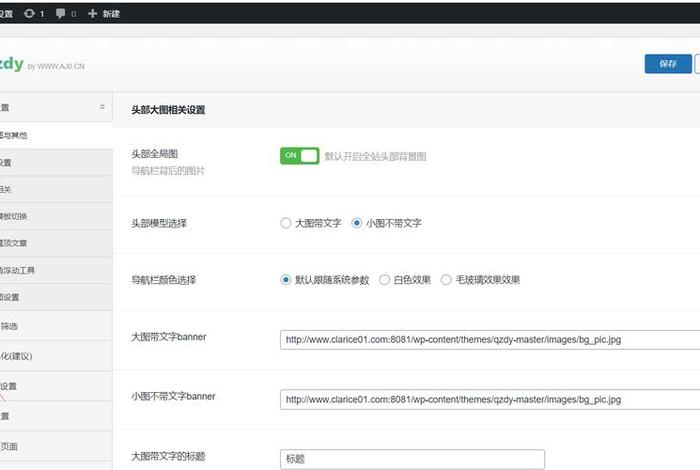Image resolution: width=700 pixels, height=470 pixels.
Task: Click the 小图不带文字banner URL field
Action: pyautogui.click(x=490, y=399)
